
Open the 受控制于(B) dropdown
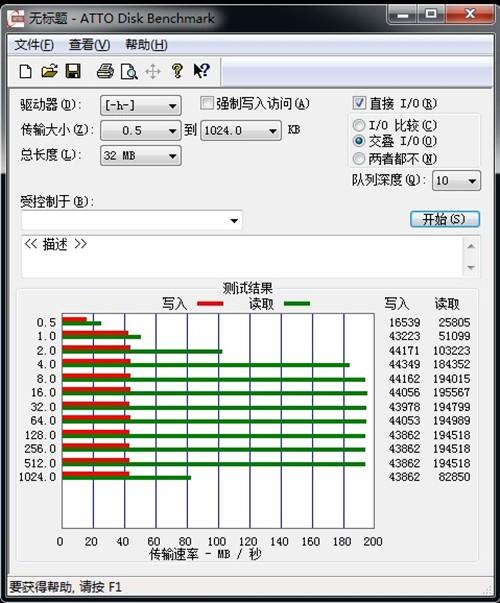[x=132, y=220]
